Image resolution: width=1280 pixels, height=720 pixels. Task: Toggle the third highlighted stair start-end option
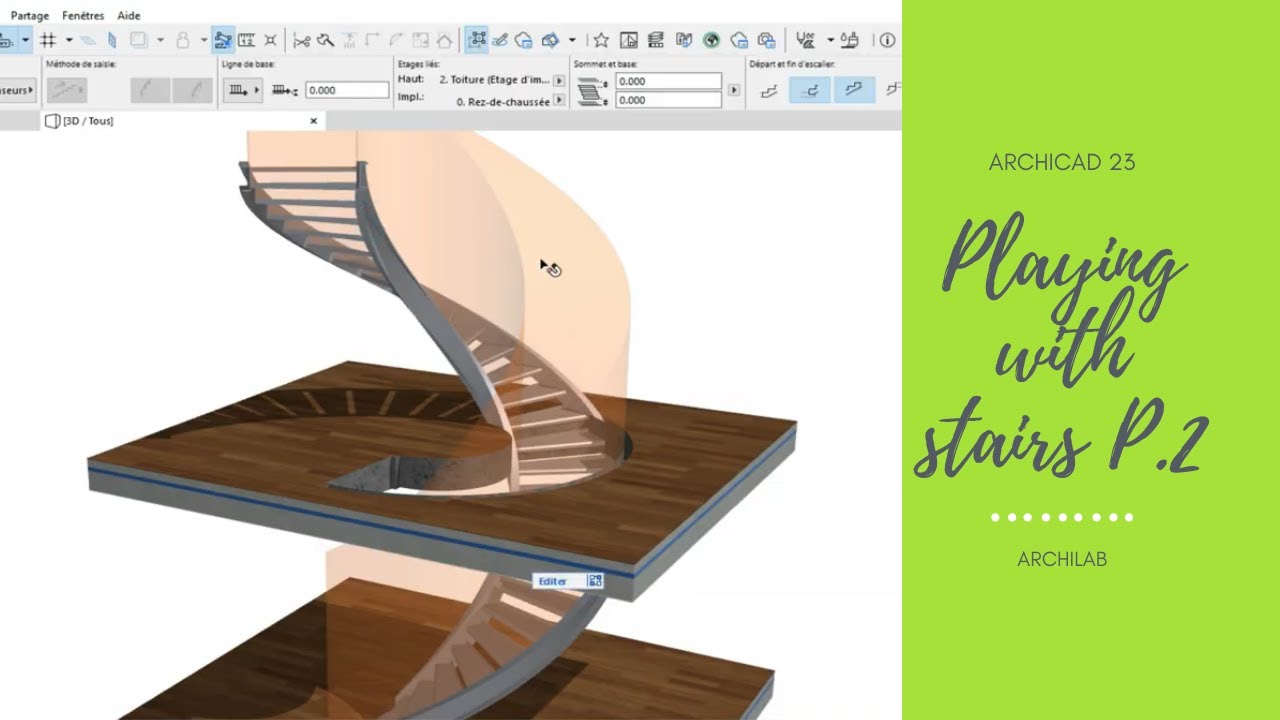tap(855, 90)
